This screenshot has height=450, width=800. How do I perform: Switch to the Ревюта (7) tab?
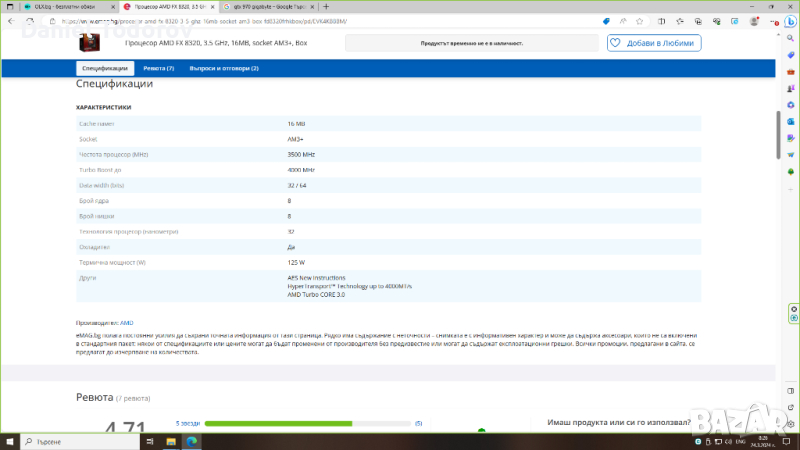pos(158,68)
